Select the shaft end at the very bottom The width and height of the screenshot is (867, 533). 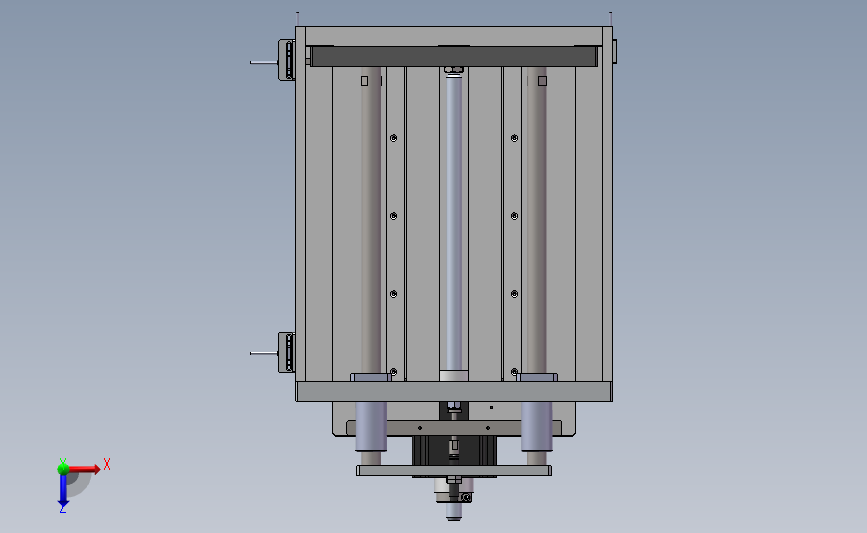[x=453, y=511]
